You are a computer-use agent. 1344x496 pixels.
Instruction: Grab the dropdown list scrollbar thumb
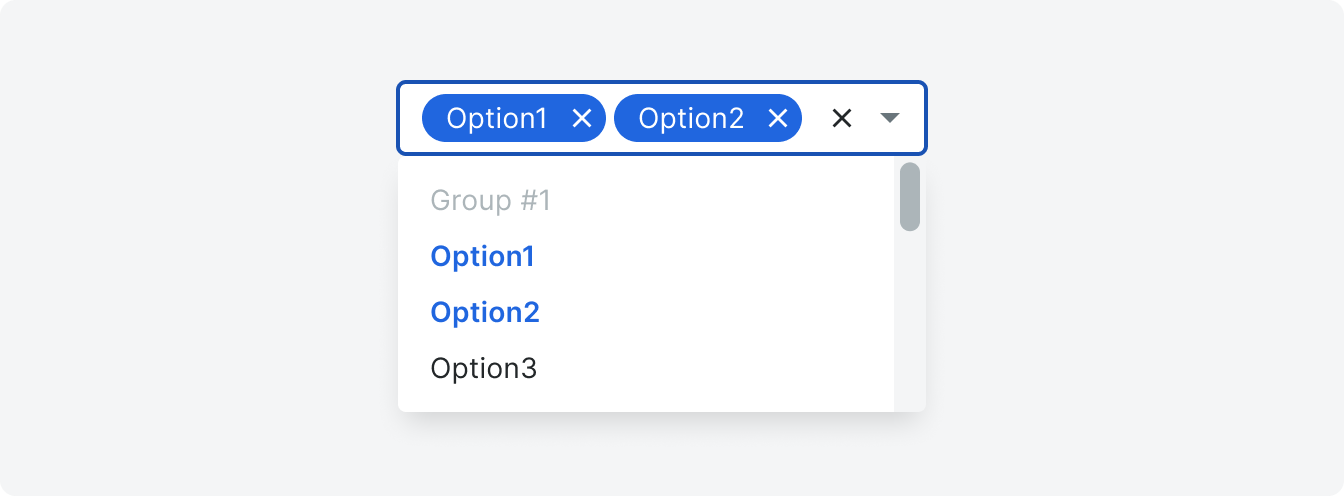[910, 197]
